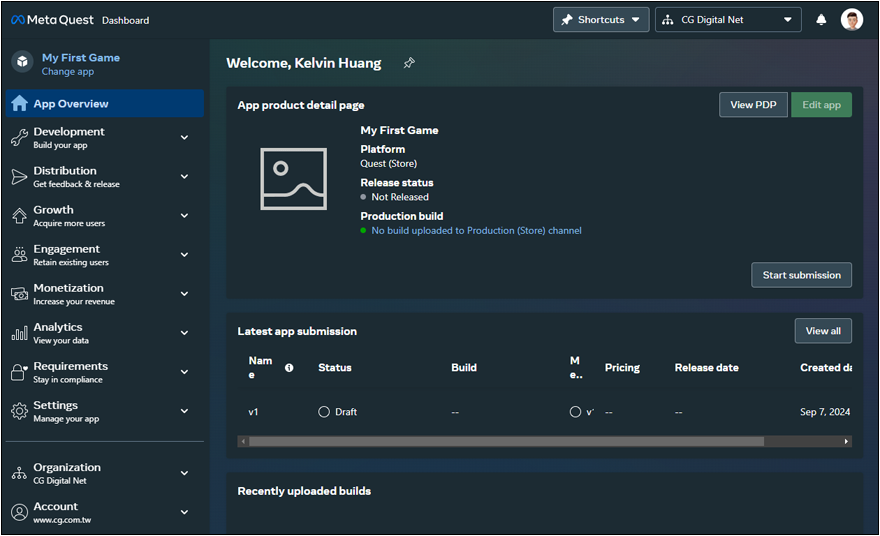Click View all submissions button
Screen dimensions: 880x536
(823, 331)
